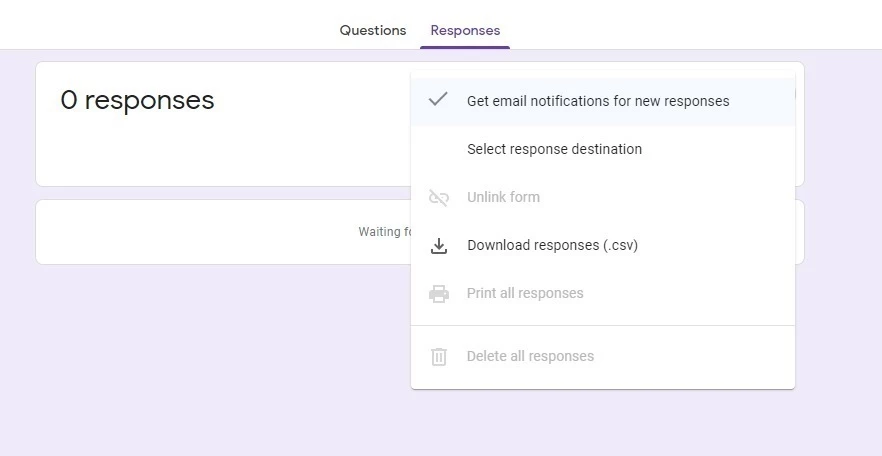Choose Select response destination
882x456 pixels.
[554, 149]
